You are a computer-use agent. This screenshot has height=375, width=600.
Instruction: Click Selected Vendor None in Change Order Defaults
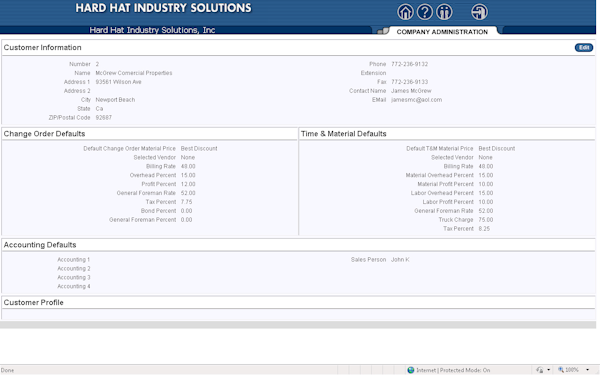pyautogui.click(x=188, y=157)
